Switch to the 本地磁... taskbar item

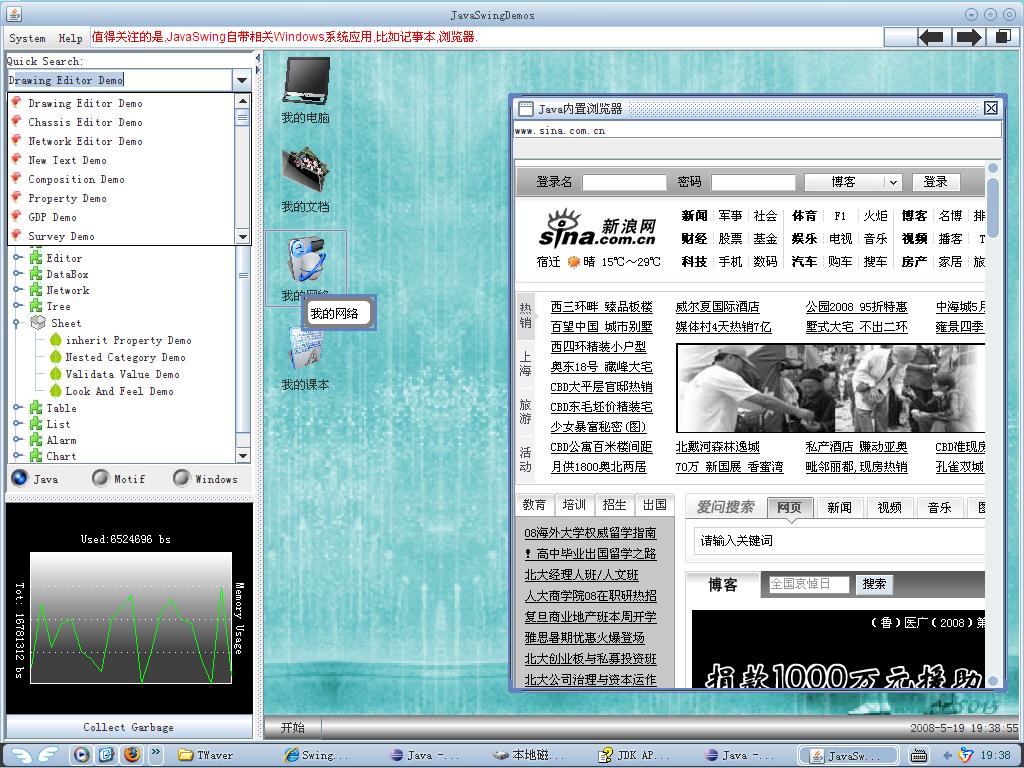[528, 755]
